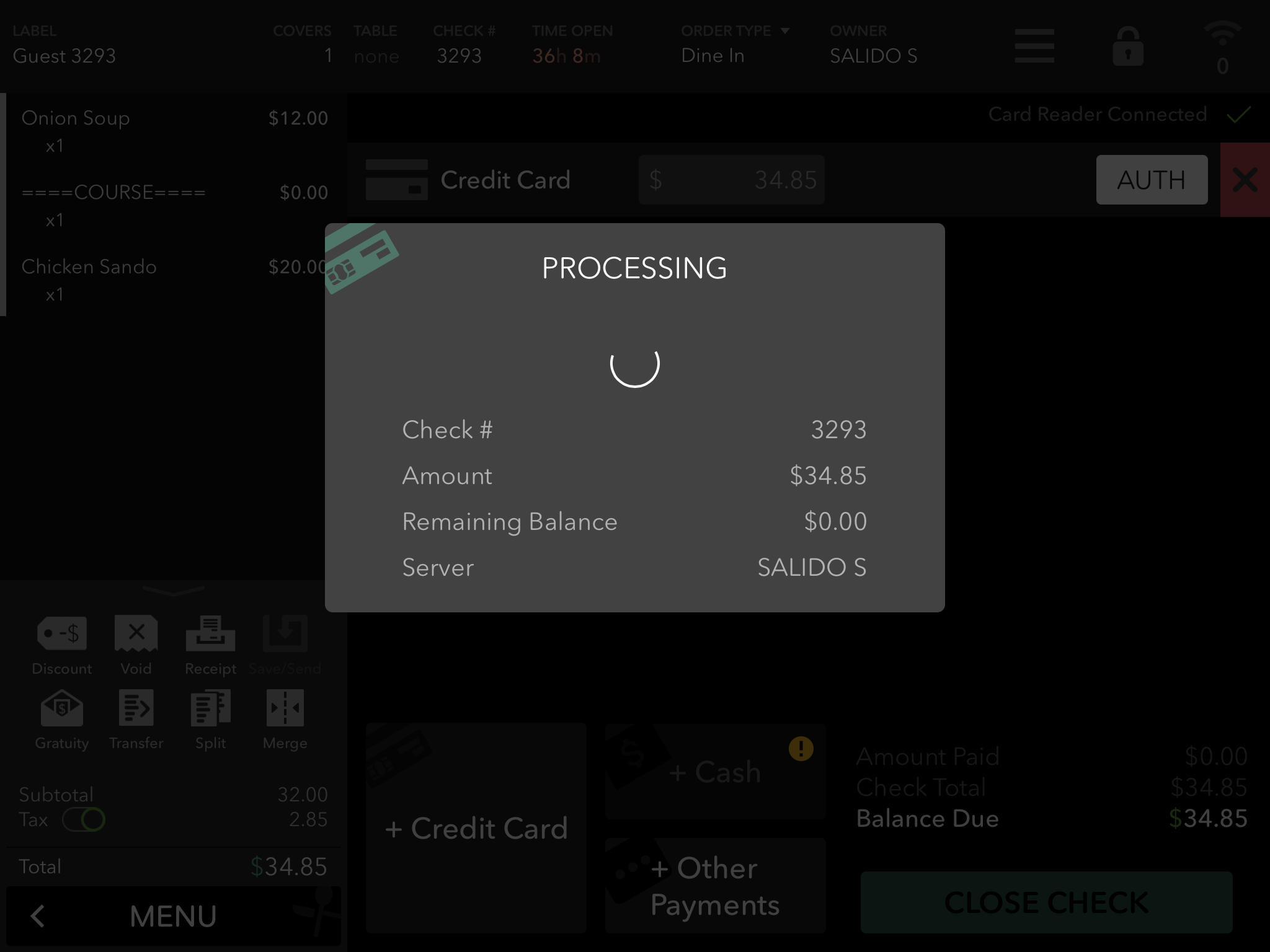1270x952 pixels.
Task: Toggle the Tax switch
Action: 84,819
